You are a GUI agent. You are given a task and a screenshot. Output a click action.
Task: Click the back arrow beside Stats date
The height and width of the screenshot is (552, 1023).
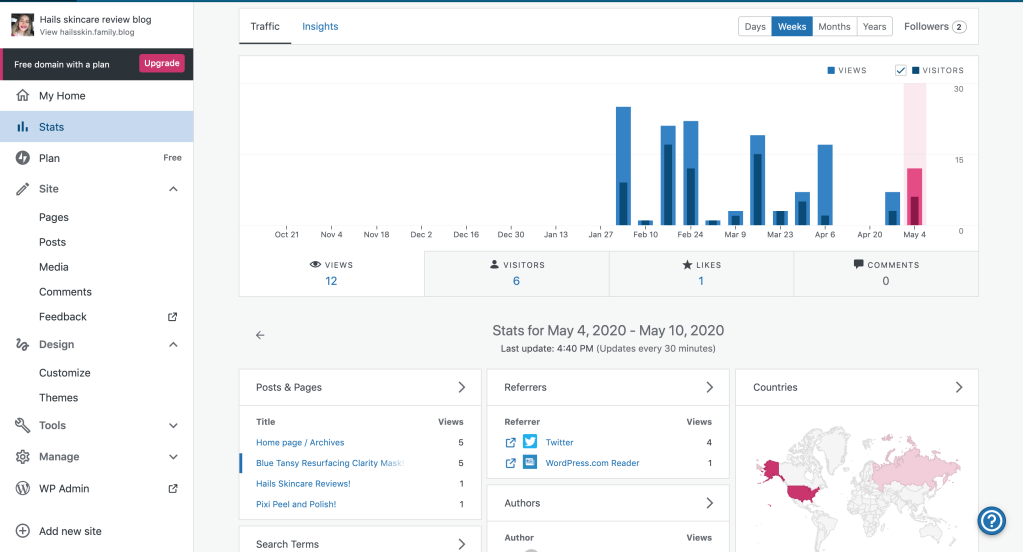coord(260,335)
